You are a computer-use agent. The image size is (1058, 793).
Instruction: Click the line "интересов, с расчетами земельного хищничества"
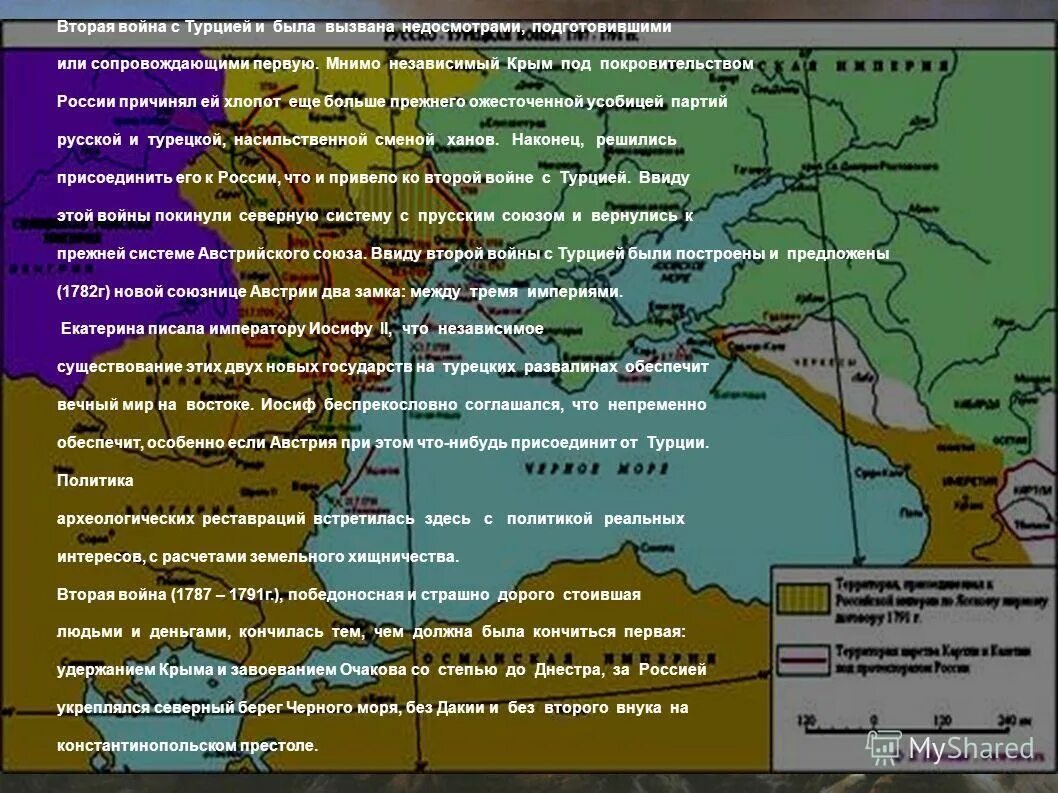(x=258, y=557)
